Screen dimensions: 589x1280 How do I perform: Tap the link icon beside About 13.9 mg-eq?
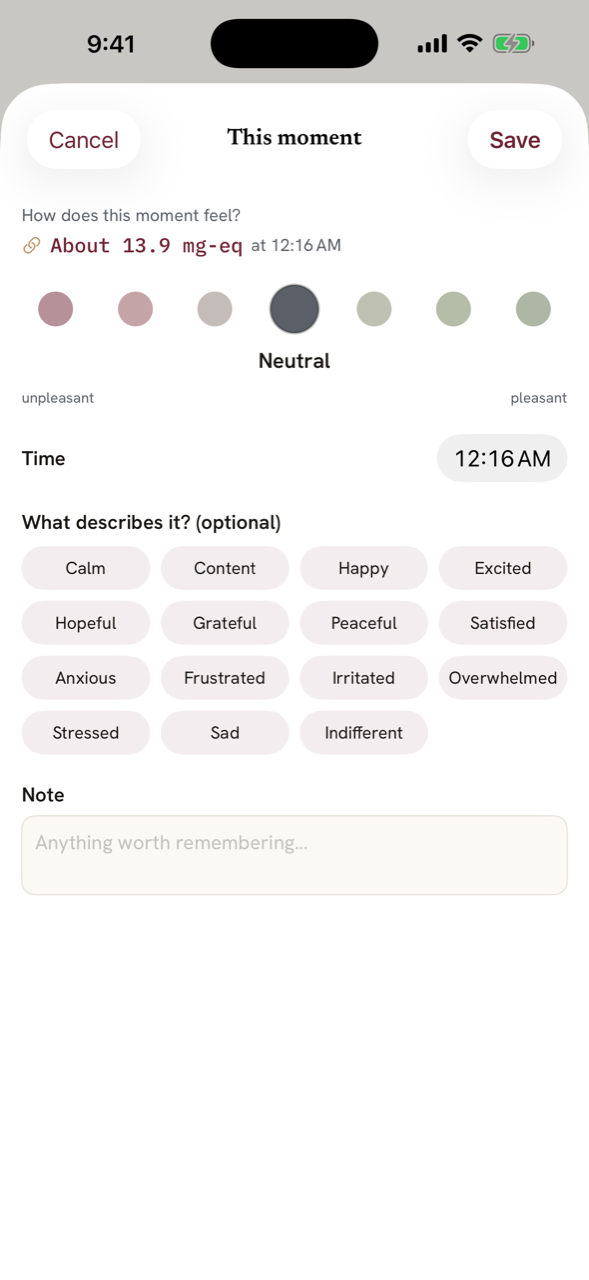pos(32,246)
